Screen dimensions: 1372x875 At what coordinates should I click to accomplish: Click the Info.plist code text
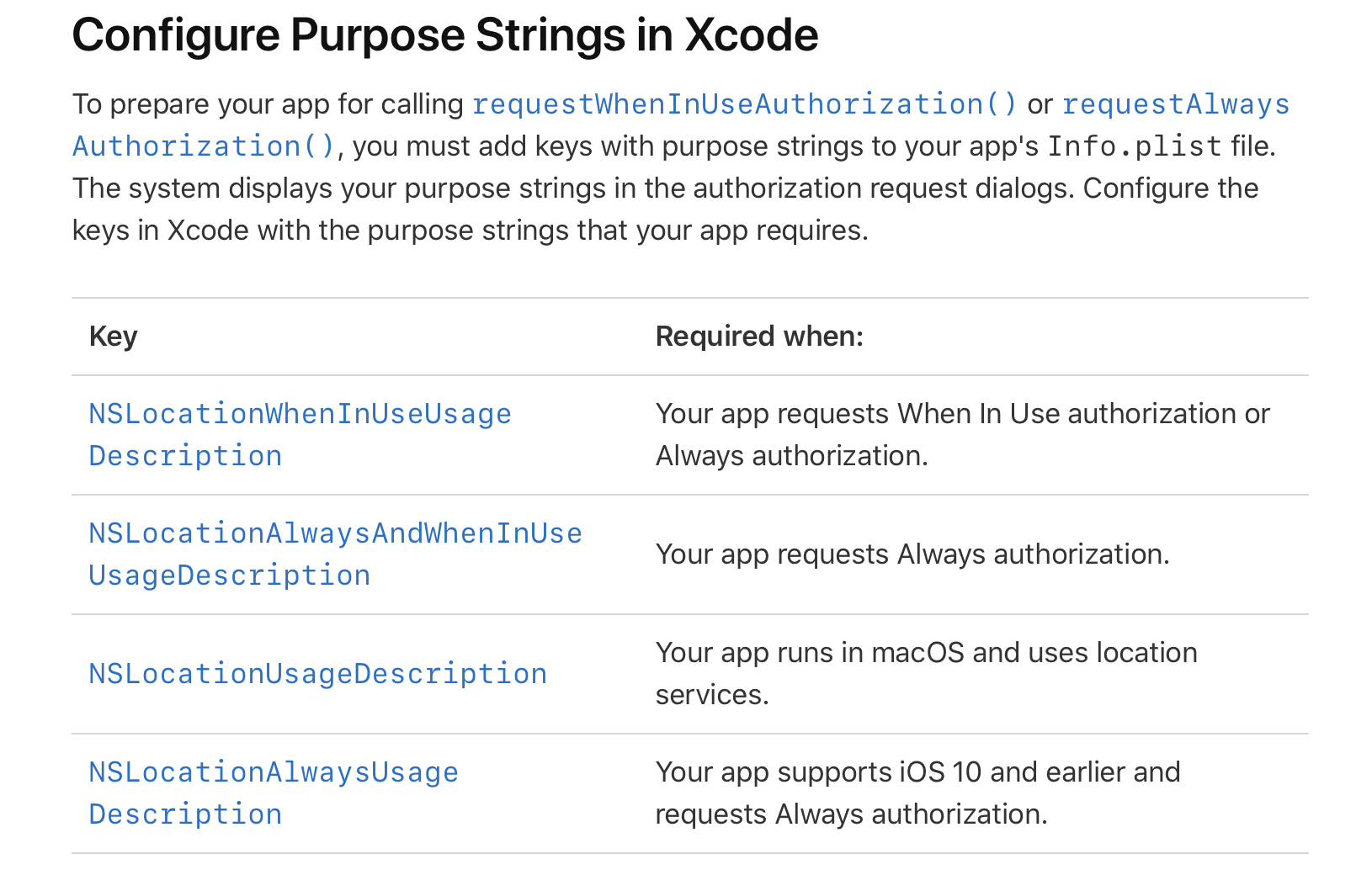(x=1134, y=146)
